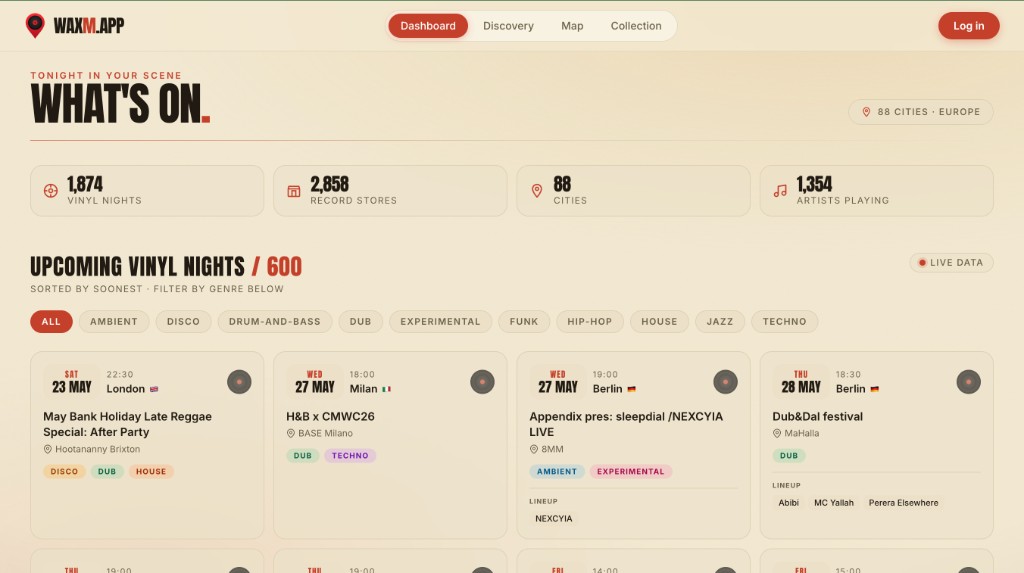Click German flag on Dub&Dal festival card

pos(874,389)
